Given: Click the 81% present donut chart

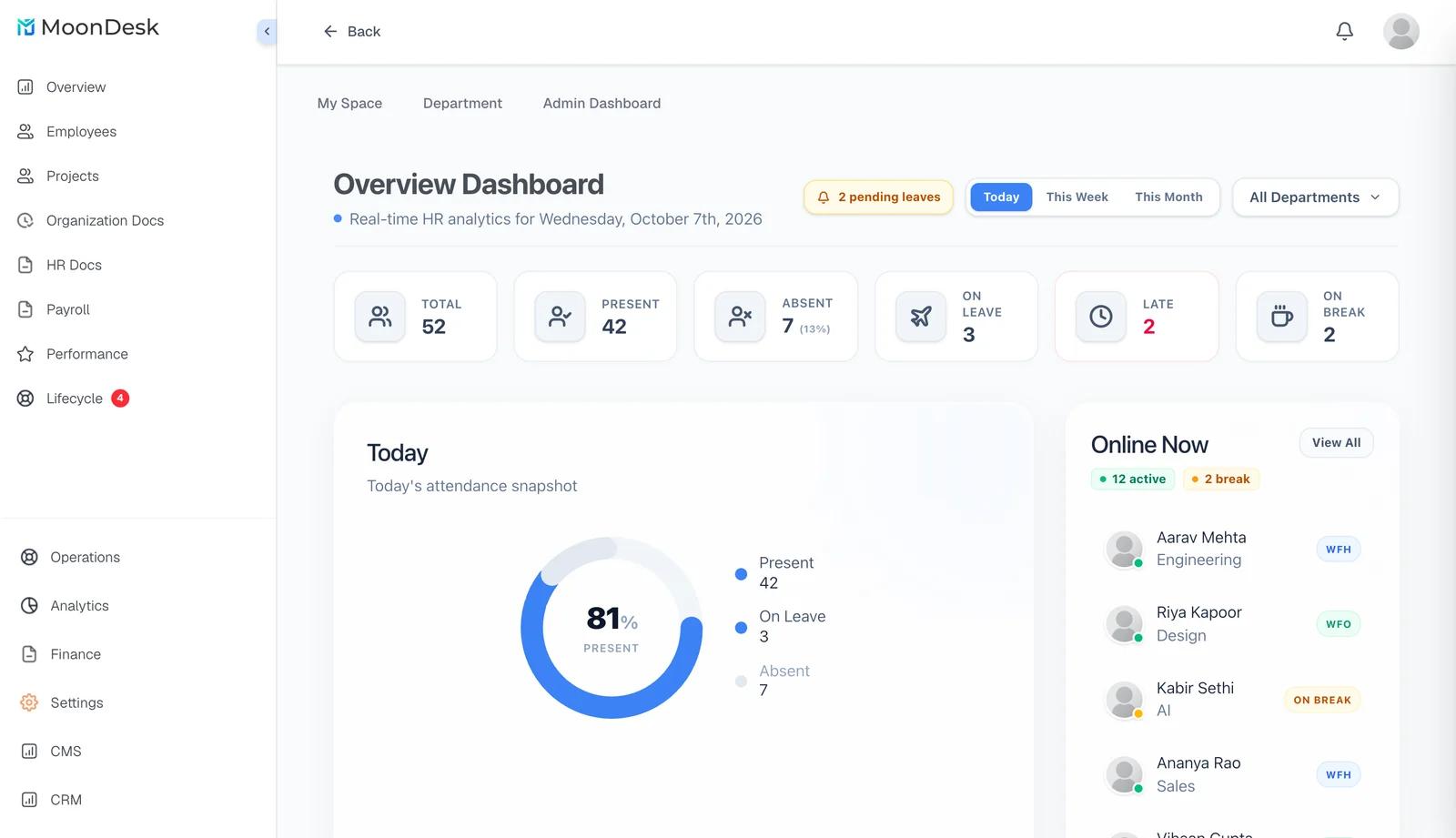Looking at the screenshot, I should point(612,628).
